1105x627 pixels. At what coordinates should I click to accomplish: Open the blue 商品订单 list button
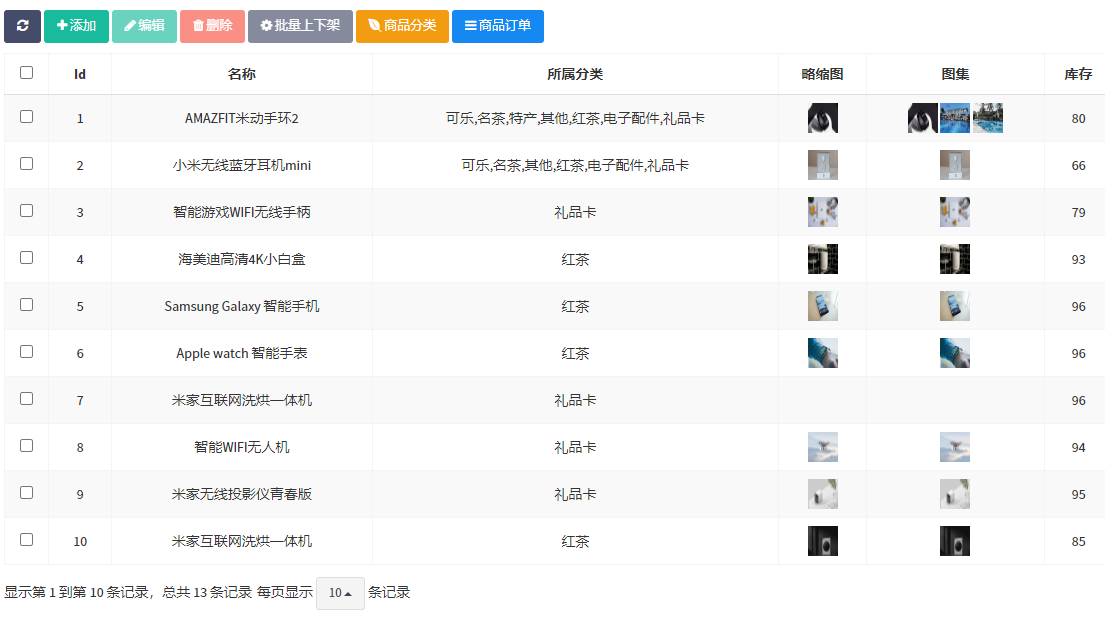click(x=497, y=26)
